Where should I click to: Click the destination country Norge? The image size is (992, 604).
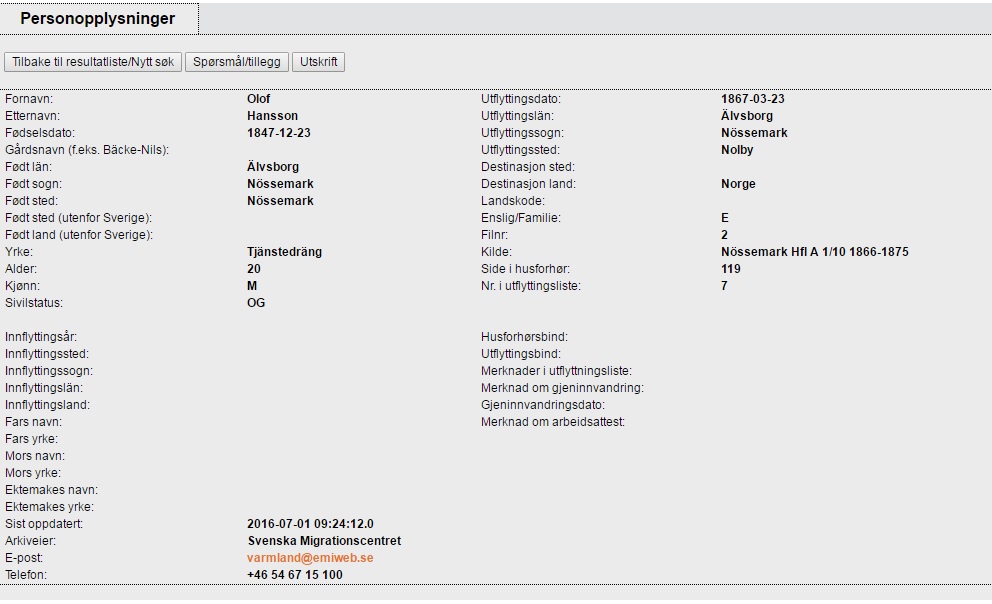coord(738,184)
